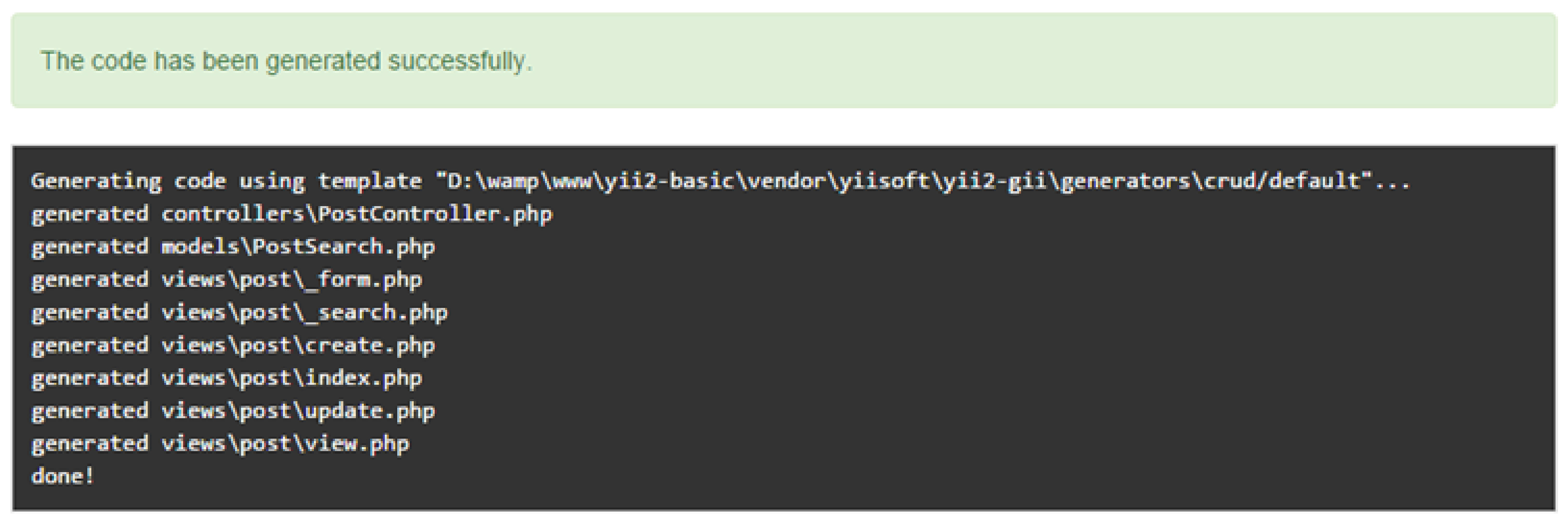Click 'The code has been generated successfully' text
This screenshot has width=1568, height=520.
[x=286, y=61]
